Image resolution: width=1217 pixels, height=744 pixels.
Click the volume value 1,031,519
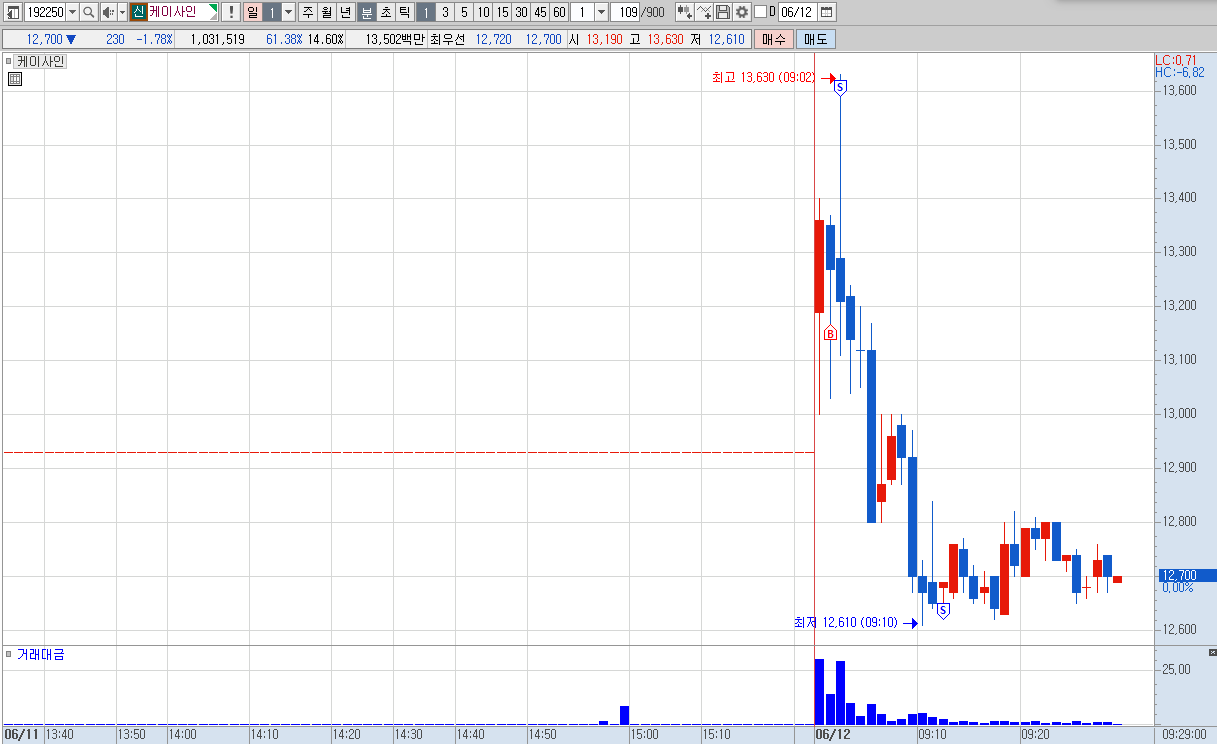point(218,39)
